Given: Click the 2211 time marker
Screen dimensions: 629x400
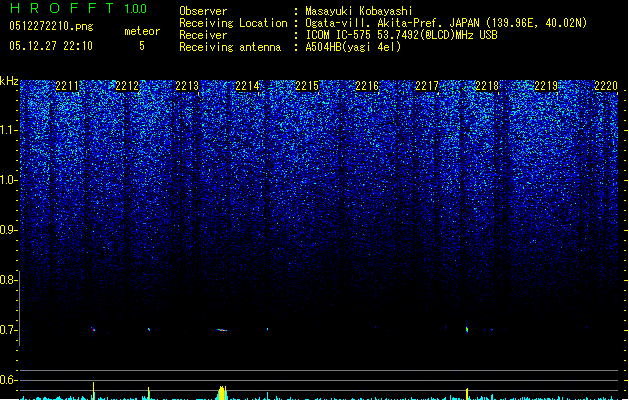Looking at the screenshot, I should point(67,86).
